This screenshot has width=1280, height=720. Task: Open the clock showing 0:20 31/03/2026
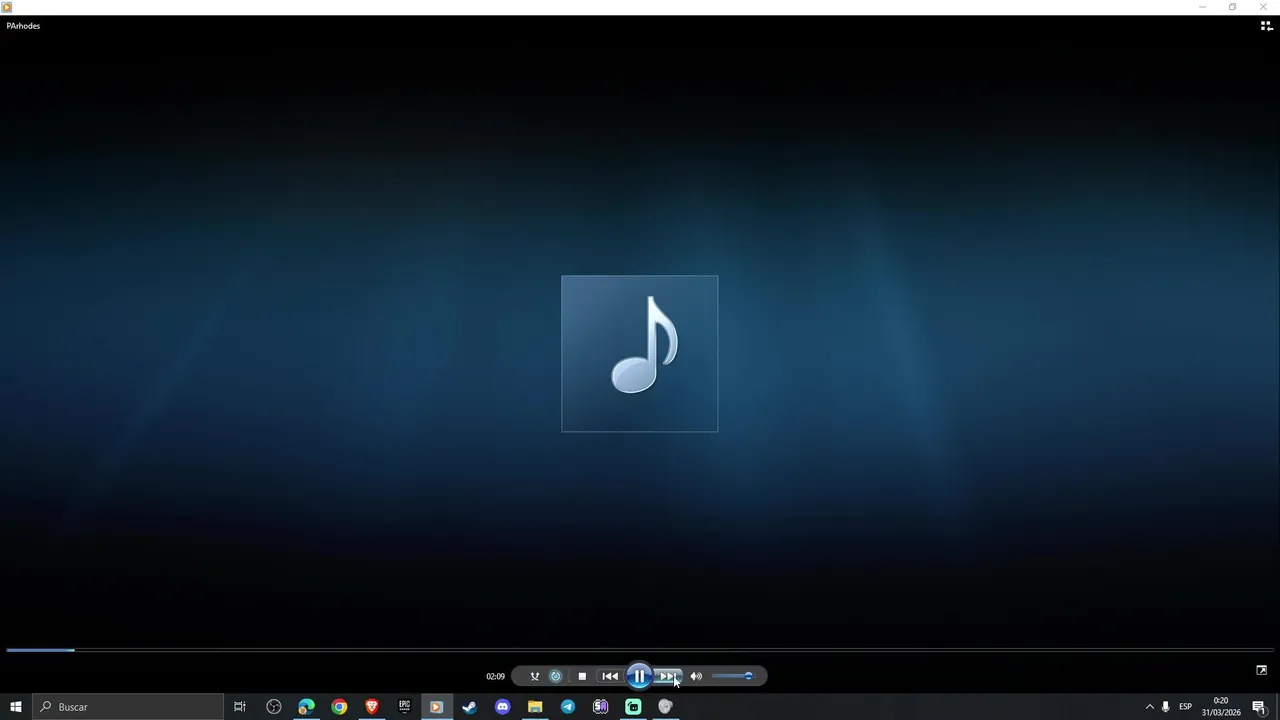tap(1221, 707)
